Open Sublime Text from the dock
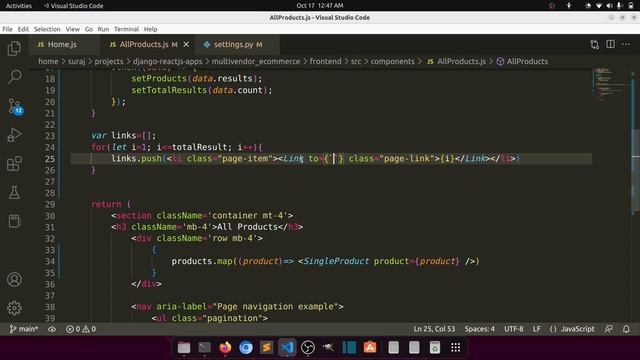 click(267, 347)
